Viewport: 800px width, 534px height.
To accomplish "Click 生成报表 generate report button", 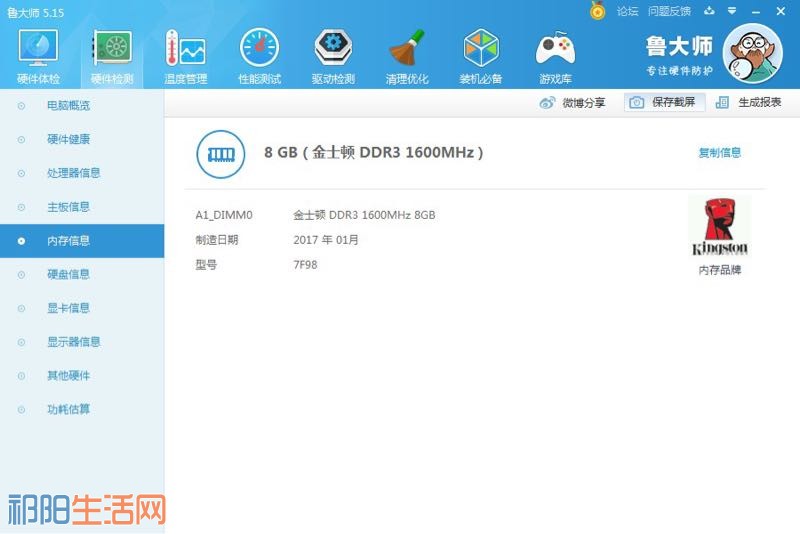I will [748, 103].
